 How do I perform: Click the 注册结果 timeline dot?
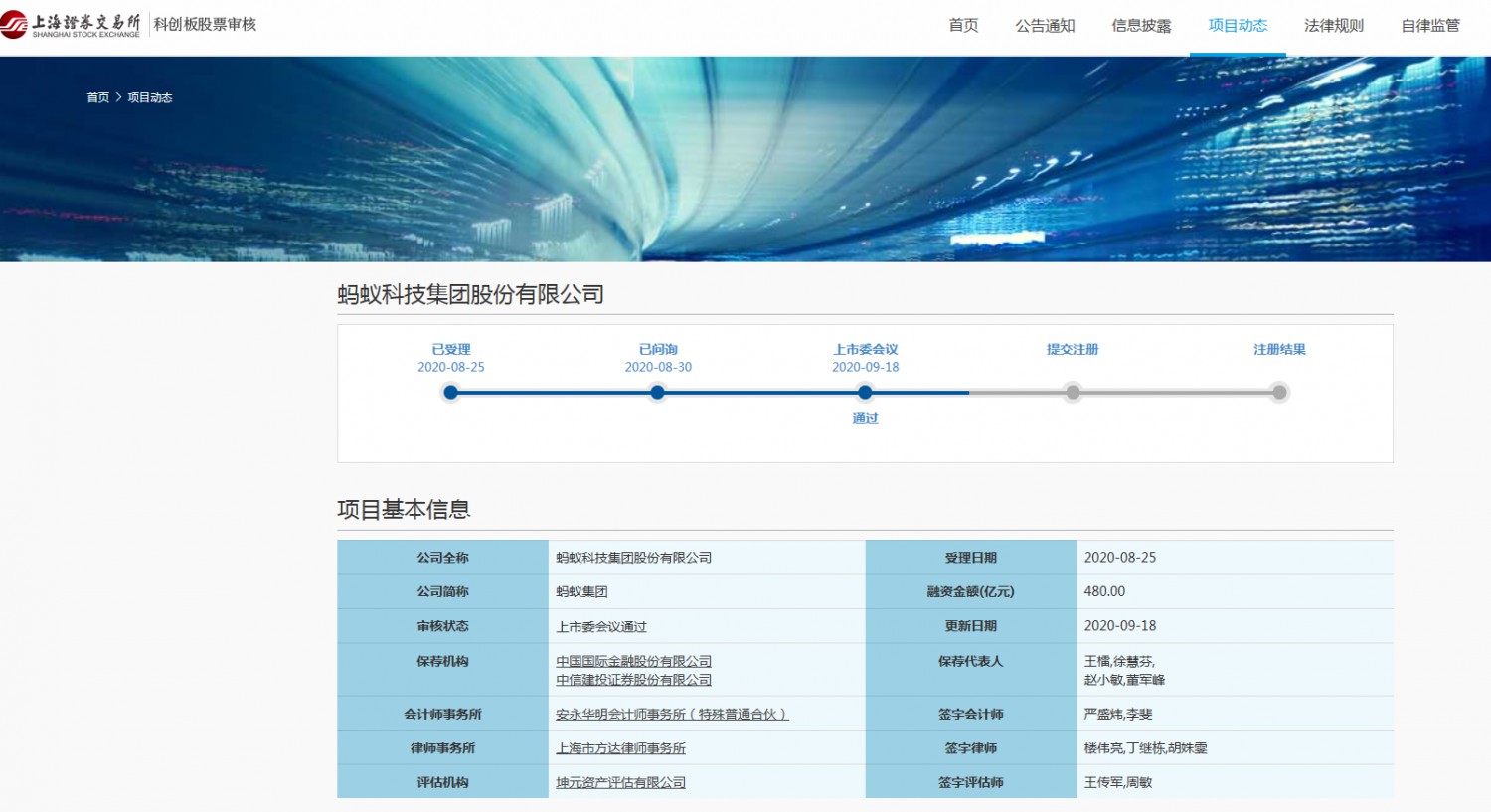coord(1279,393)
